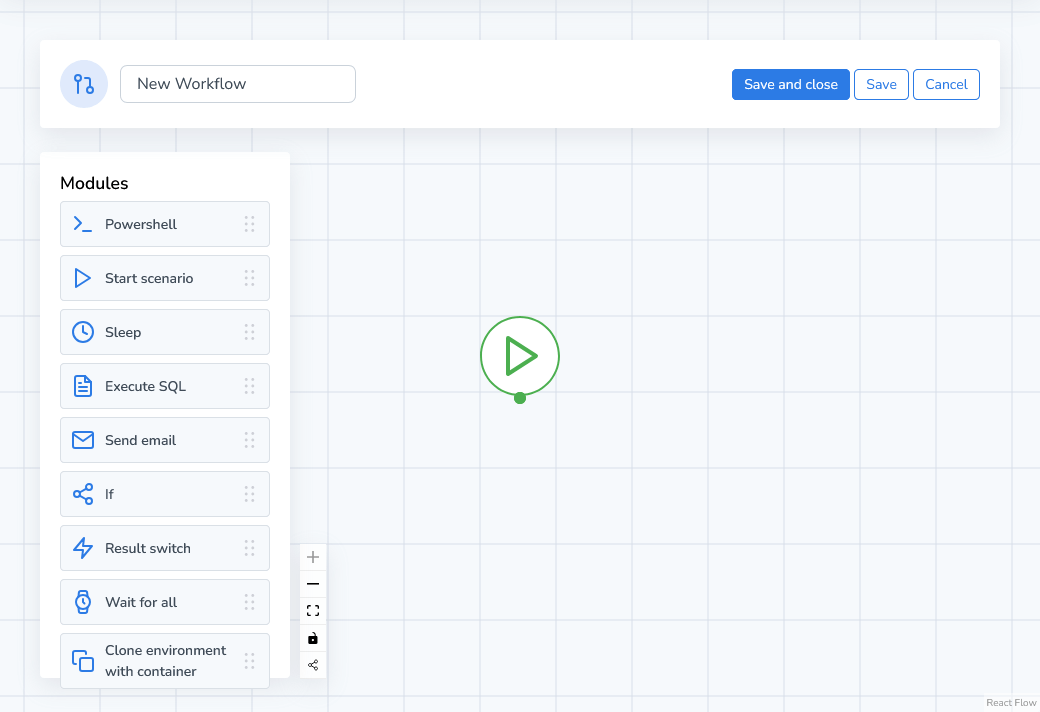Viewport: 1040px width, 712px height.
Task: Click the Powershell module drag handle
Action: (249, 224)
